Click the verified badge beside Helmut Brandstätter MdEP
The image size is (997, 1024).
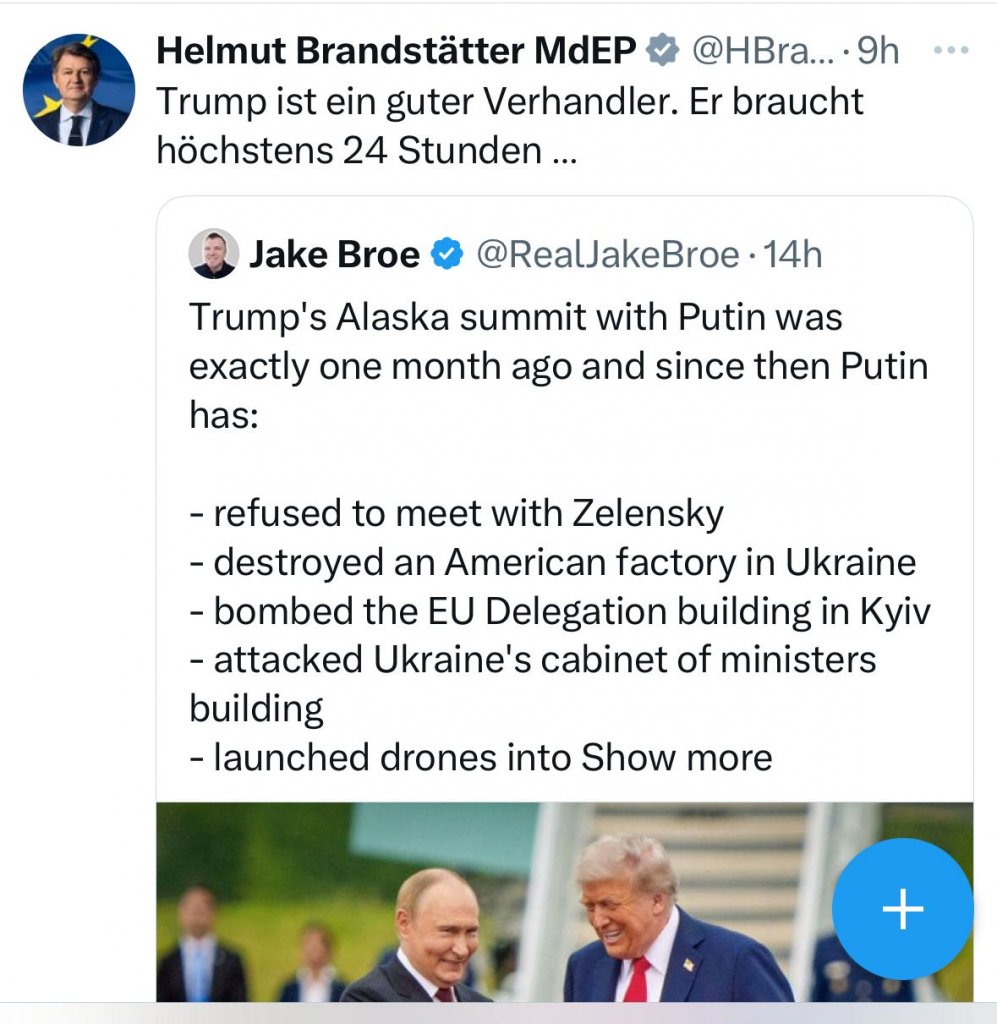pyautogui.click(x=660, y=51)
